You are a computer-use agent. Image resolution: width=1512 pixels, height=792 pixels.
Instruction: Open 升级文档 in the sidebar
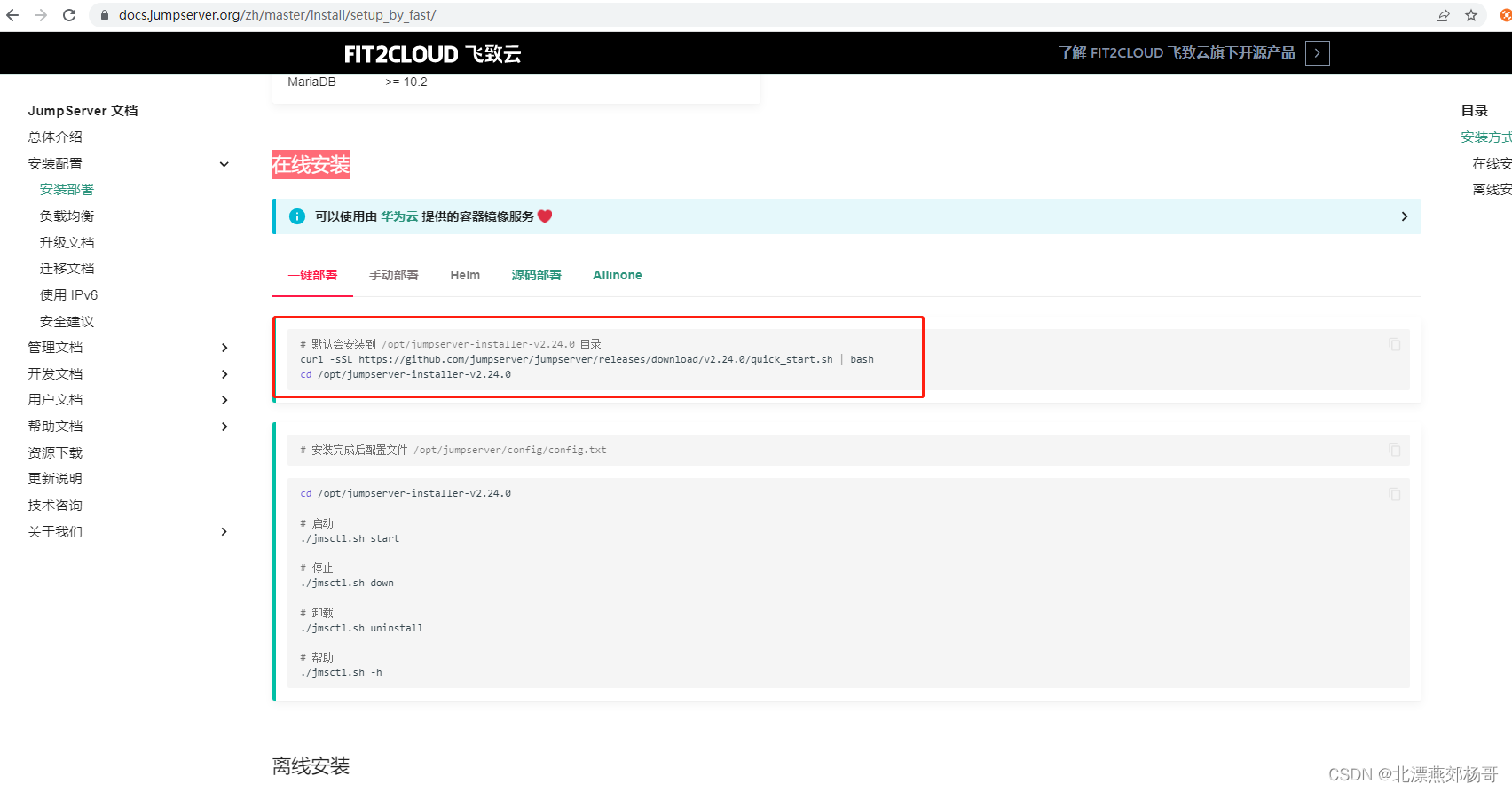point(67,243)
